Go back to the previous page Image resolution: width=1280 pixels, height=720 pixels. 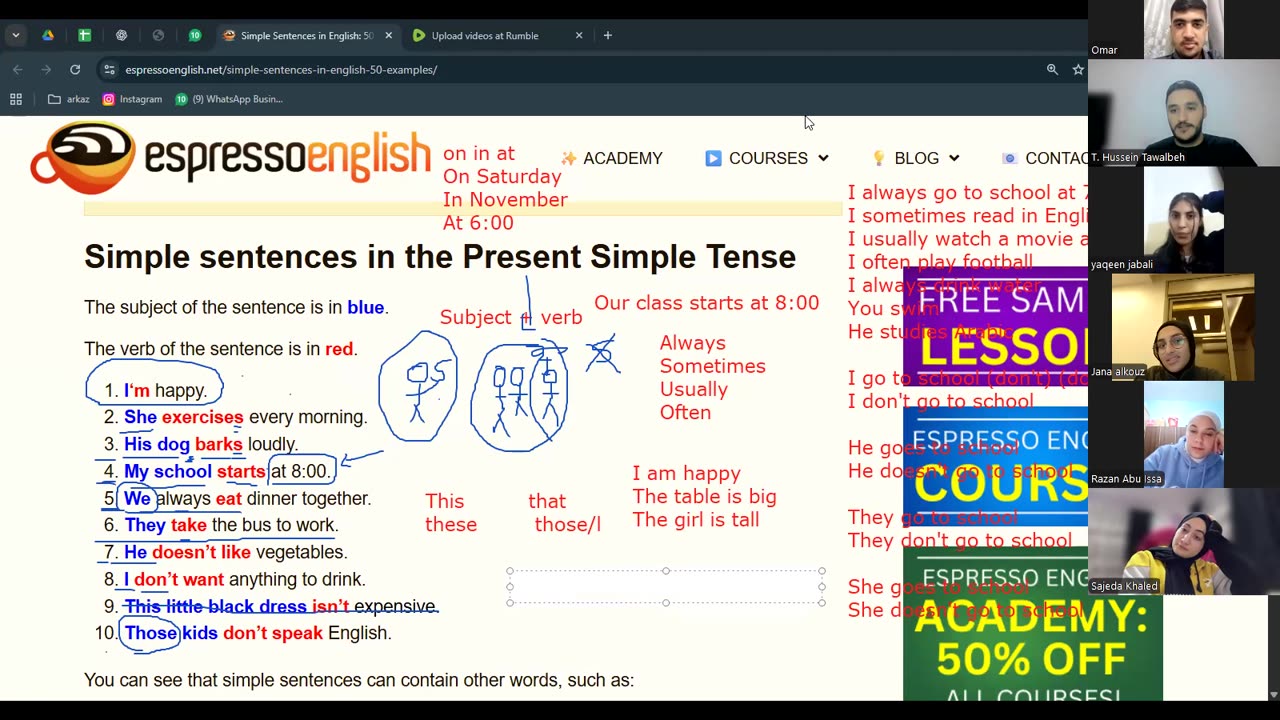pyautogui.click(x=18, y=69)
